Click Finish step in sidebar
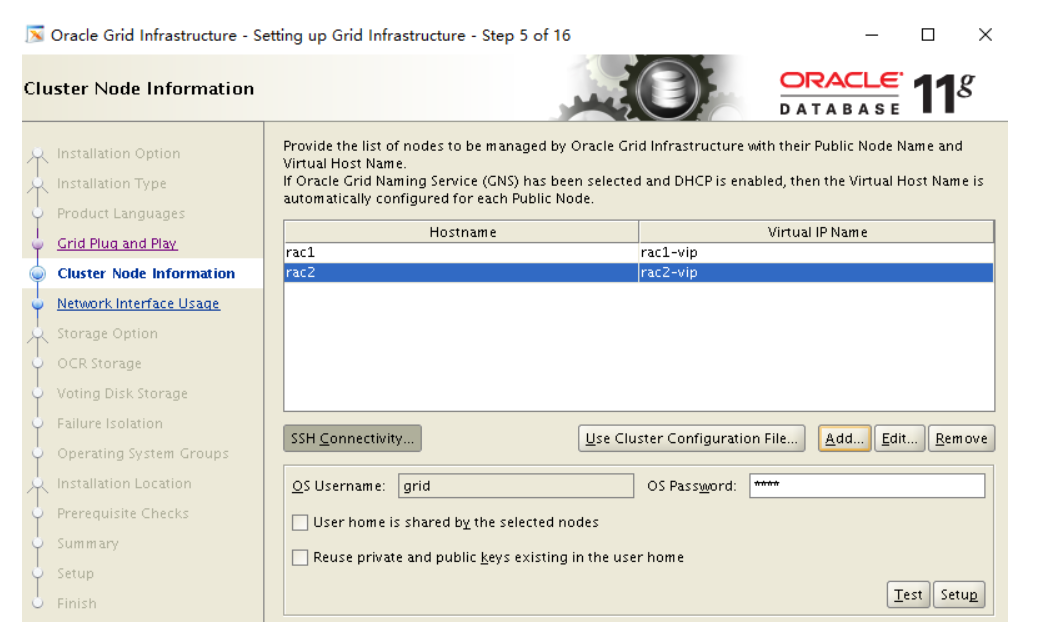The width and height of the screenshot is (1042, 634). [x=76, y=603]
